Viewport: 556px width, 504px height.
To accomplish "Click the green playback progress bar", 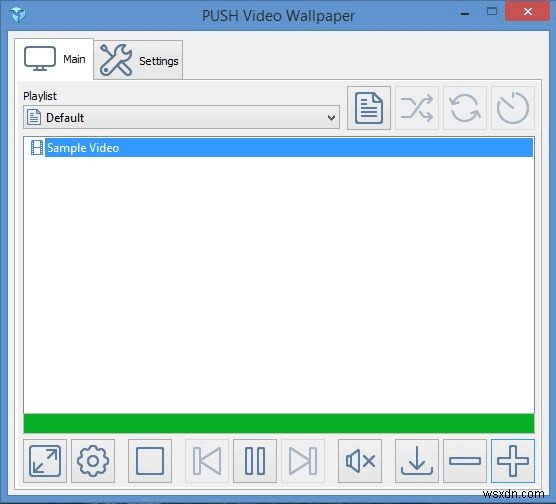I will [x=279, y=423].
